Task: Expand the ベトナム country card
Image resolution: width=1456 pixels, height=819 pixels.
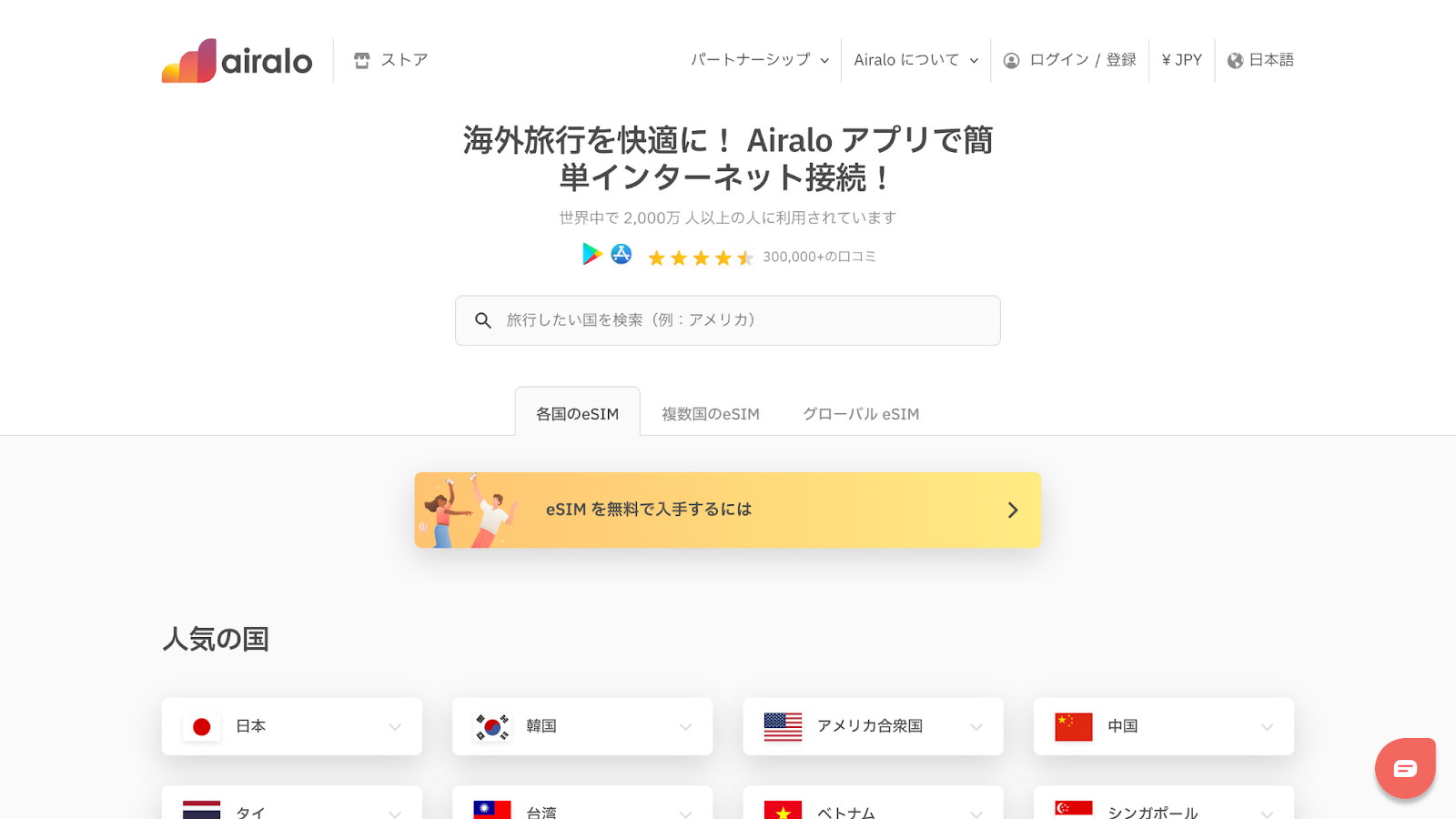Action: pyautogui.click(x=873, y=803)
